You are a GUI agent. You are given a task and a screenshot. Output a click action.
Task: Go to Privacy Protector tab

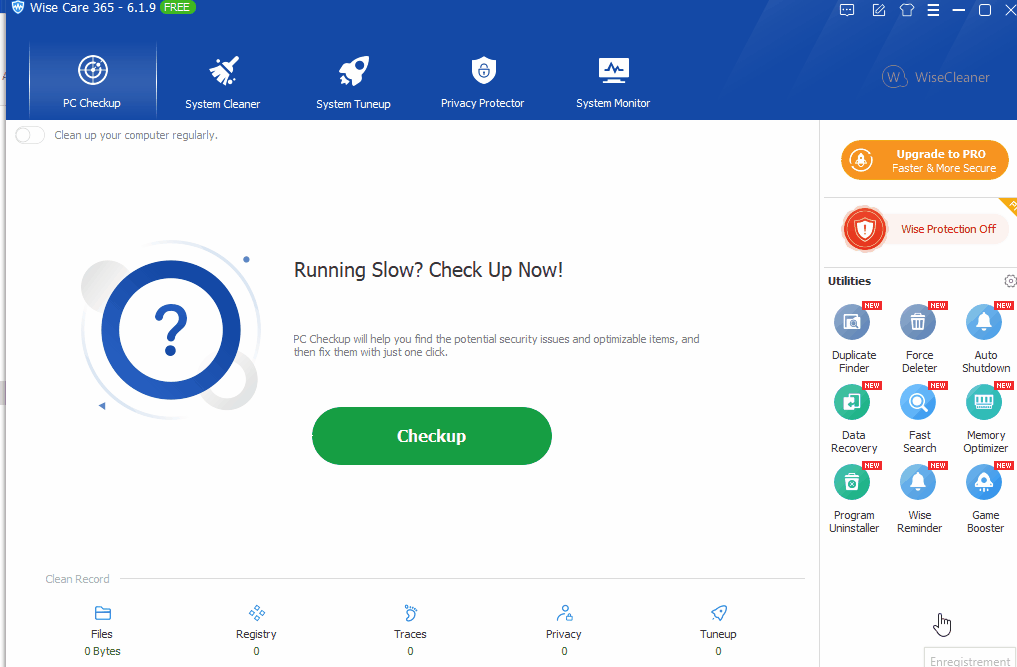pyautogui.click(x=483, y=81)
